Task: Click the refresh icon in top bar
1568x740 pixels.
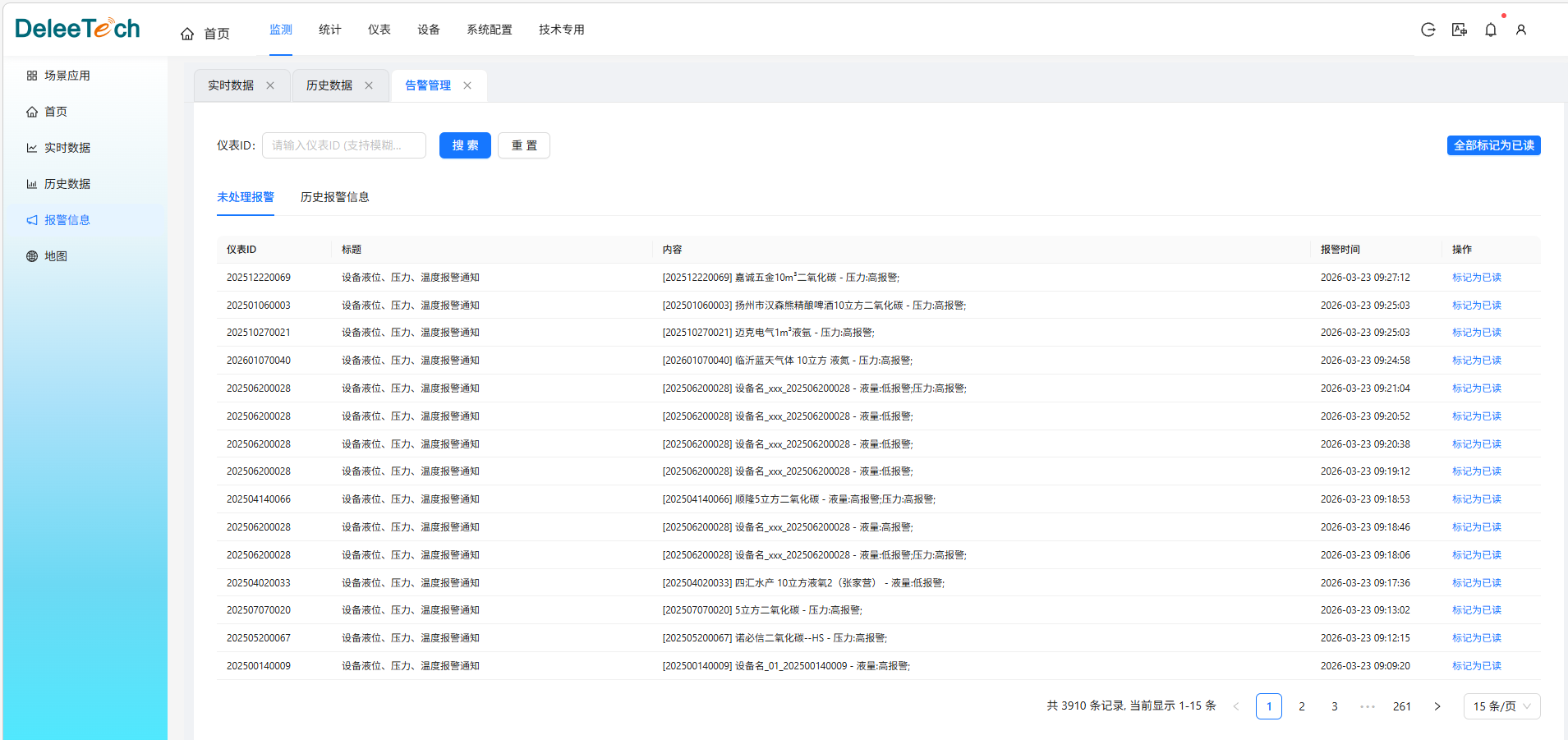Action: pos(1428,30)
